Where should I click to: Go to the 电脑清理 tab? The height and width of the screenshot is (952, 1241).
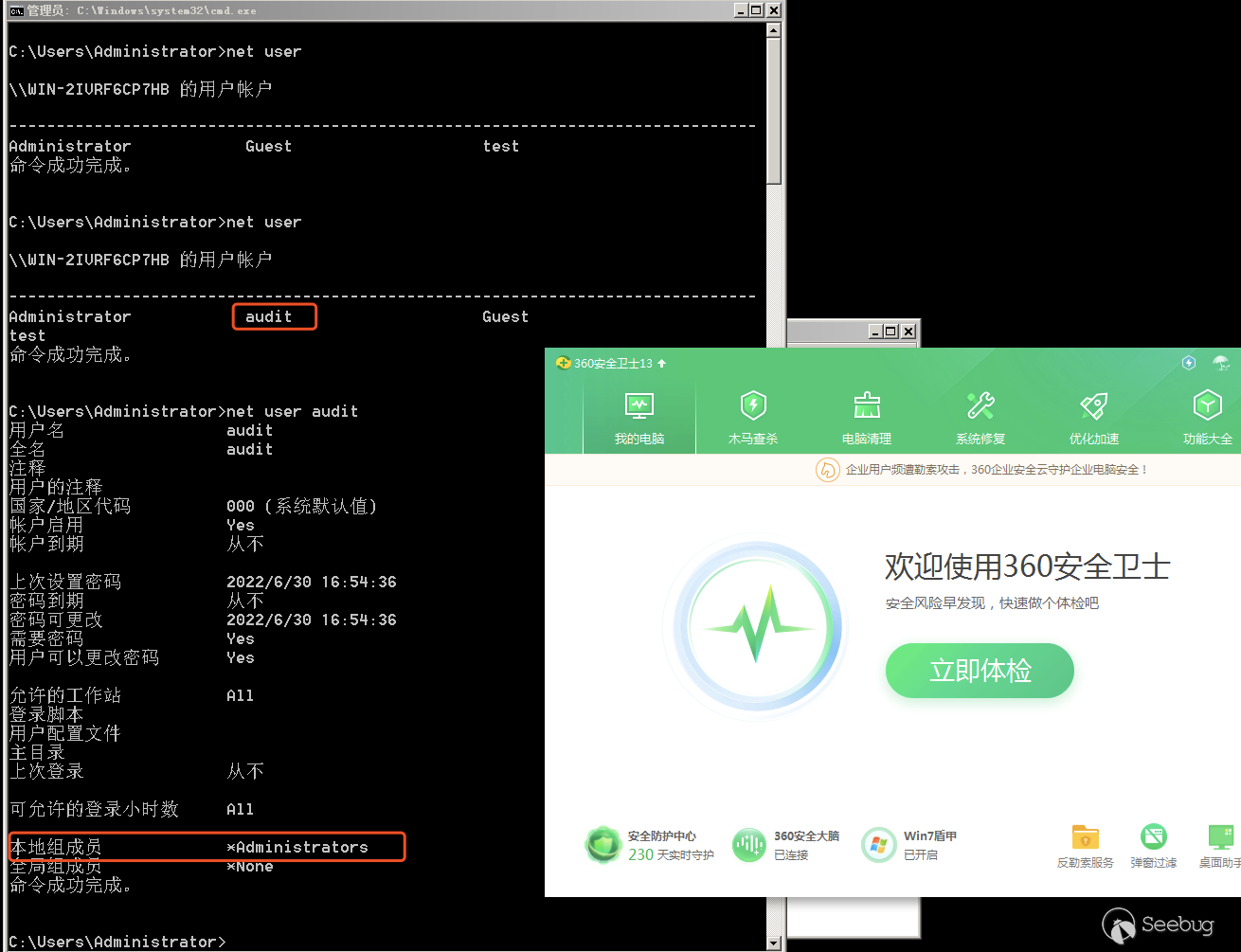point(867,418)
